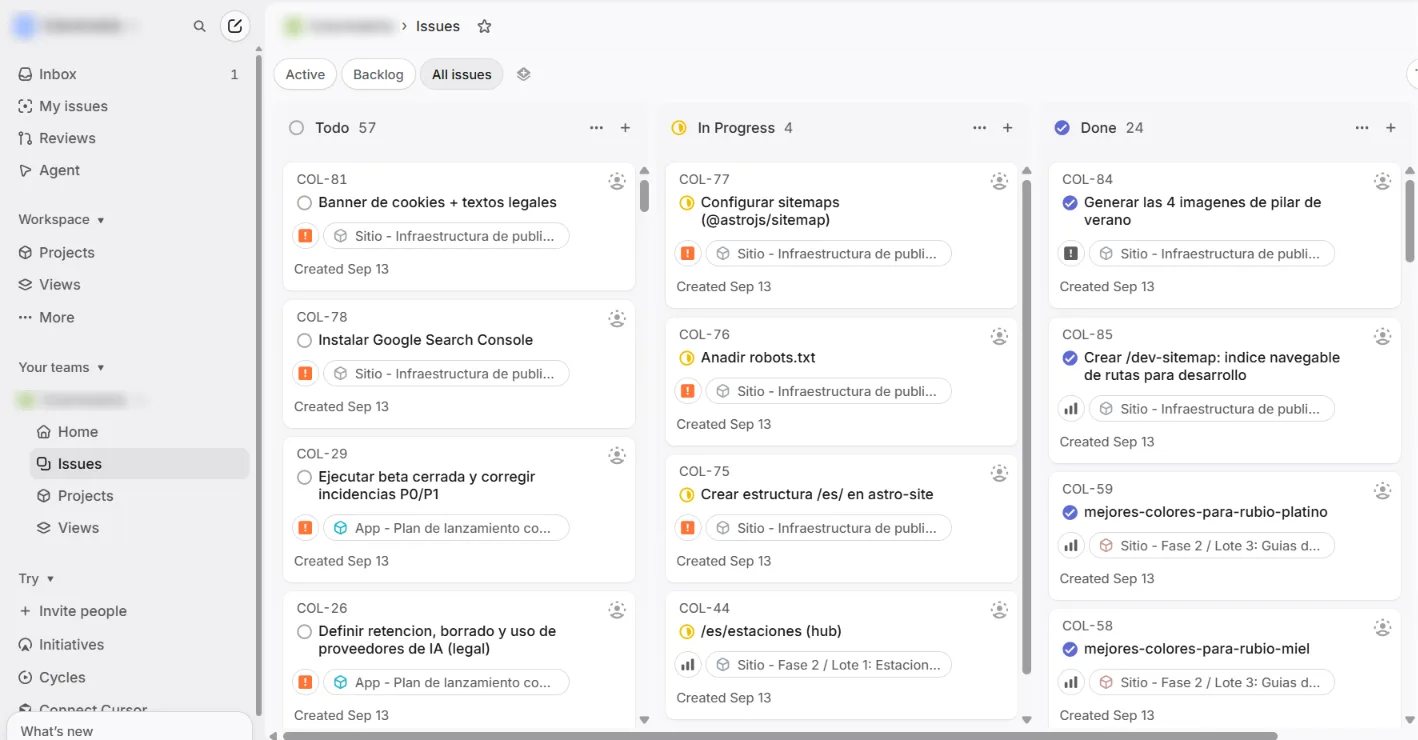Switch to the Backlog tab
Viewport: 1418px width, 740px height.
click(378, 74)
